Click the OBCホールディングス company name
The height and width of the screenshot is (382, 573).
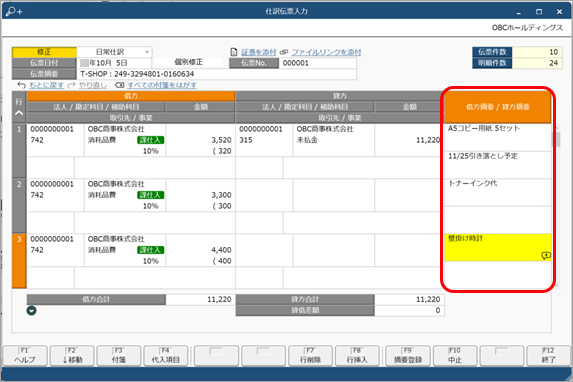(x=527, y=28)
